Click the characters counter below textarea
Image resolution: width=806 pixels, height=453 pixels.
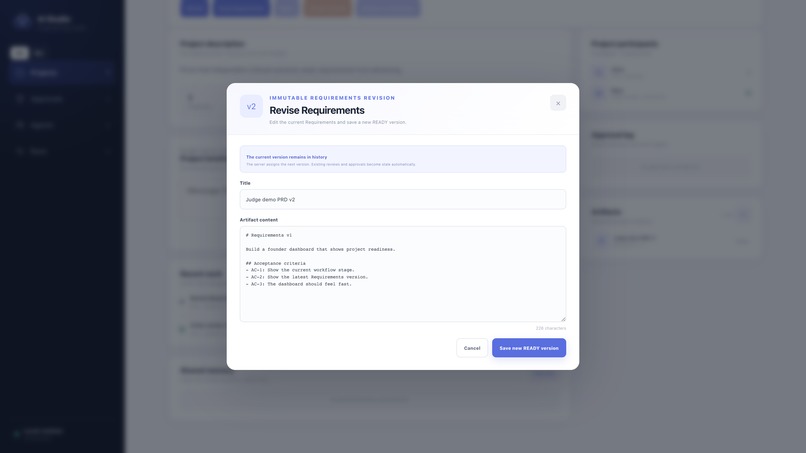(551, 328)
